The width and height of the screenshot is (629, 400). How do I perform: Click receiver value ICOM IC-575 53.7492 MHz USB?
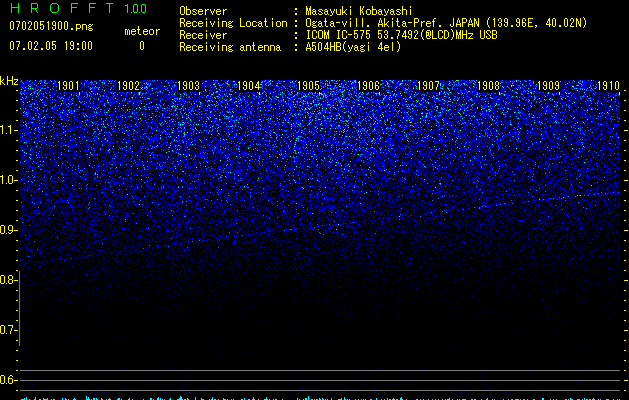401,35
